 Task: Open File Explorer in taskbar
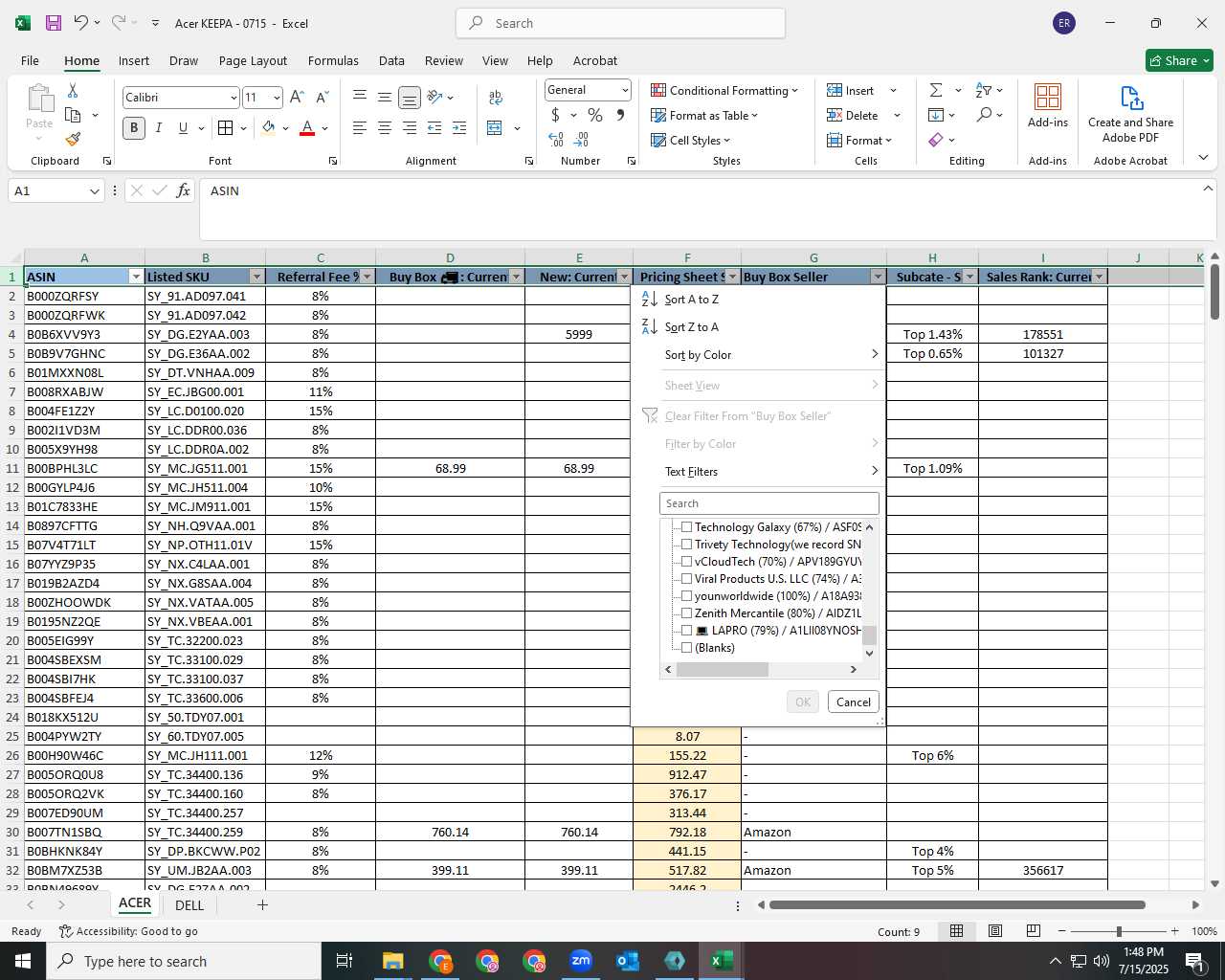click(x=392, y=961)
